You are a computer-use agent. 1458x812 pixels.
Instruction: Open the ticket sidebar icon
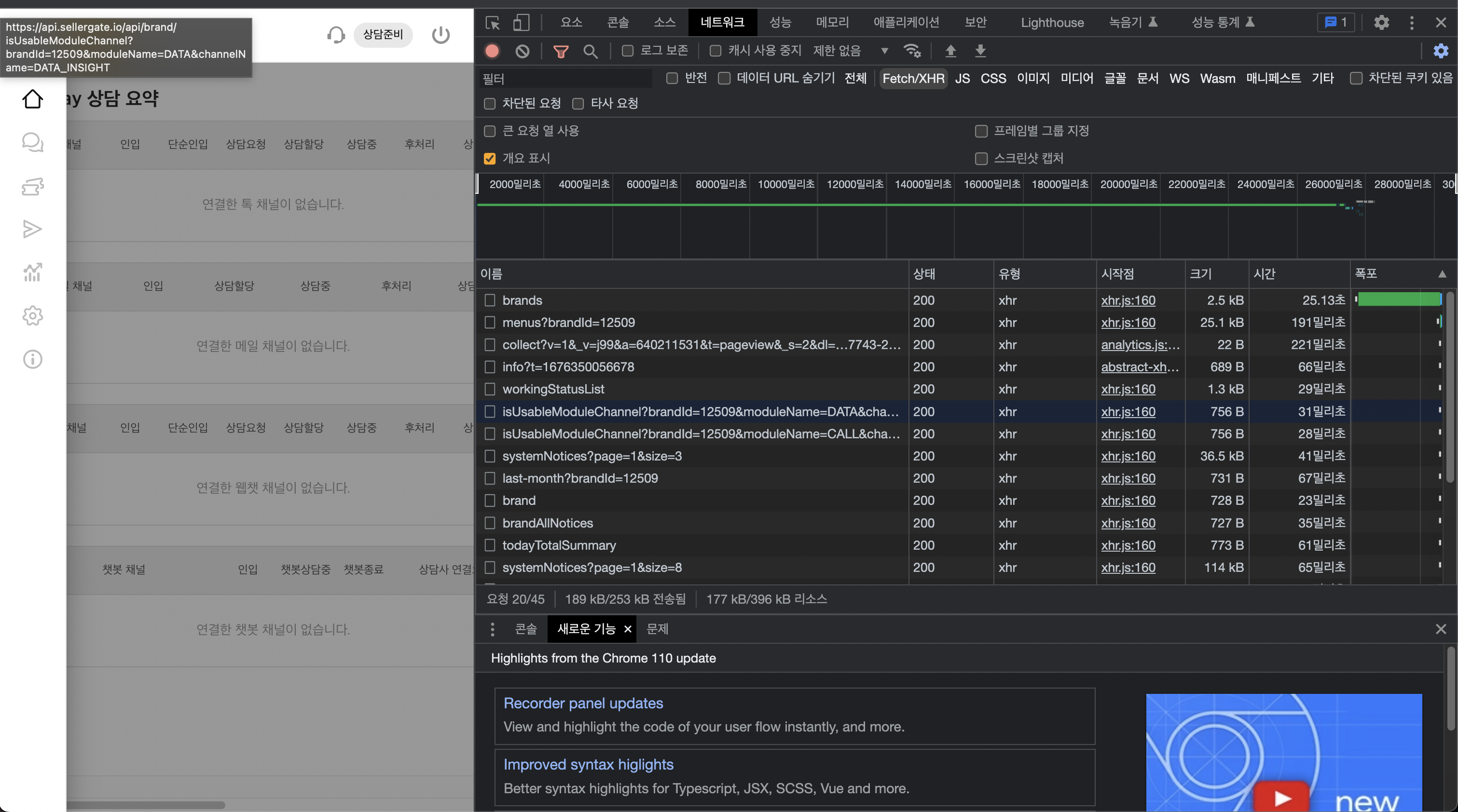(x=32, y=186)
